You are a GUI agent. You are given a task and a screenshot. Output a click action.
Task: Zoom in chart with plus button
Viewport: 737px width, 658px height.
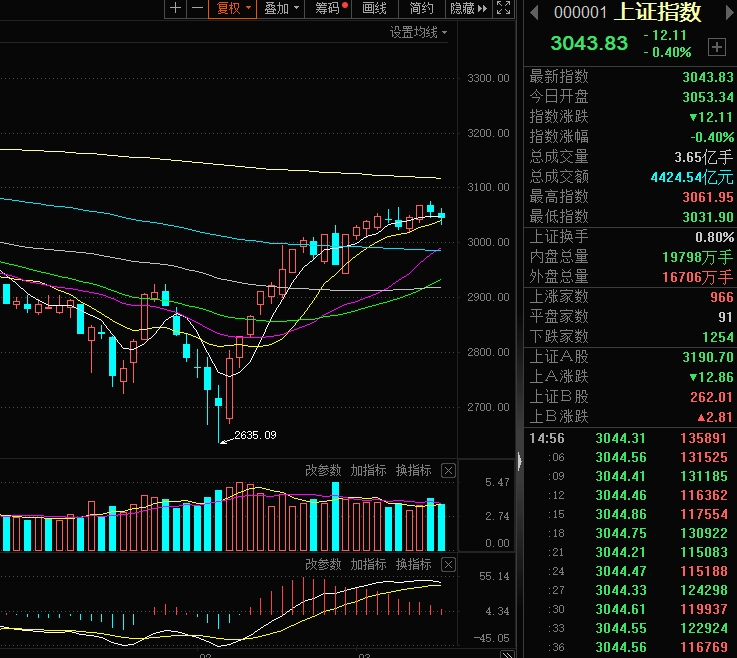point(175,8)
